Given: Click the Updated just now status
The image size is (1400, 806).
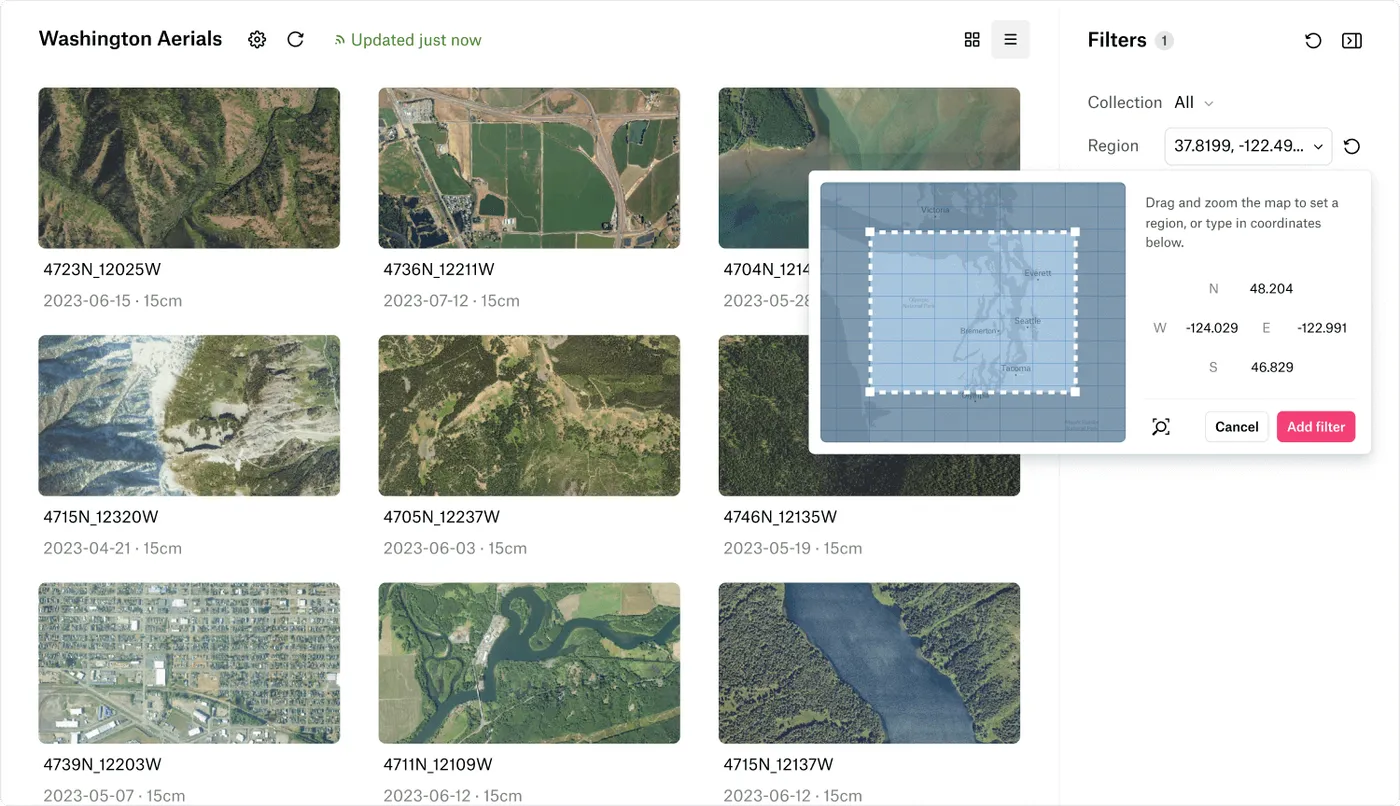Looking at the screenshot, I should coord(408,40).
